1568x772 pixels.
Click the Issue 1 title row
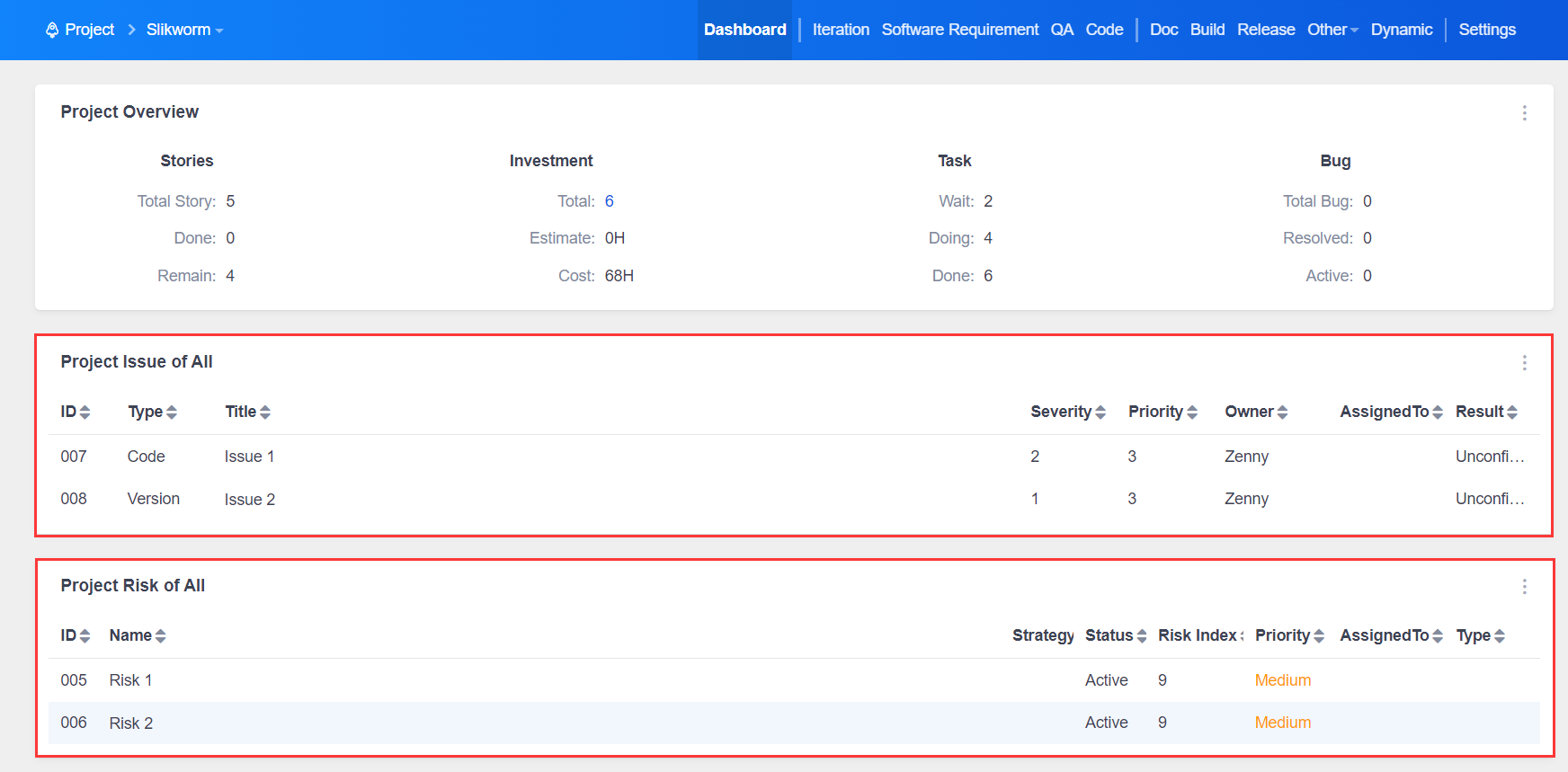point(249,457)
